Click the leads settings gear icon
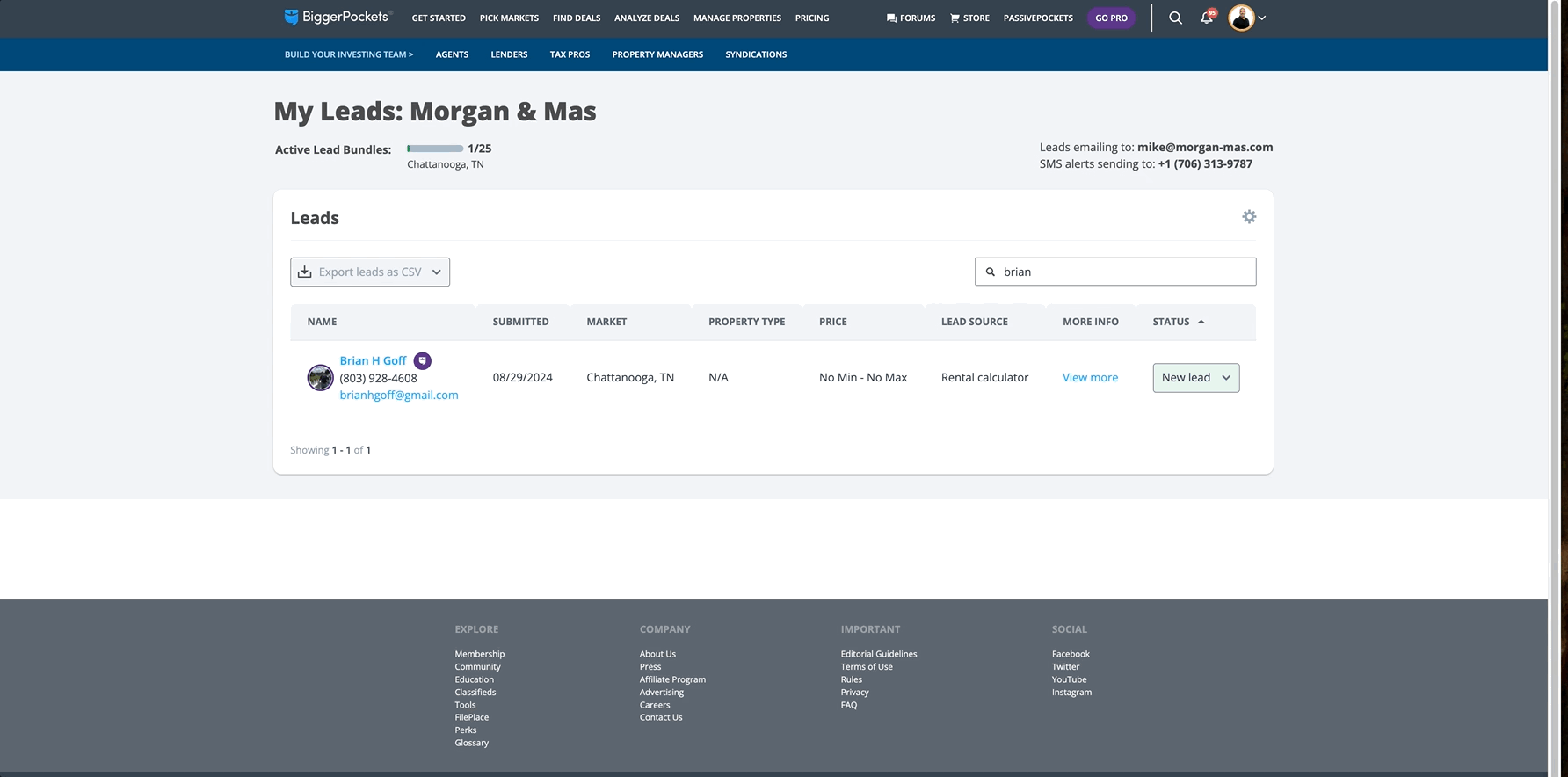The image size is (1568, 777). pyautogui.click(x=1249, y=217)
